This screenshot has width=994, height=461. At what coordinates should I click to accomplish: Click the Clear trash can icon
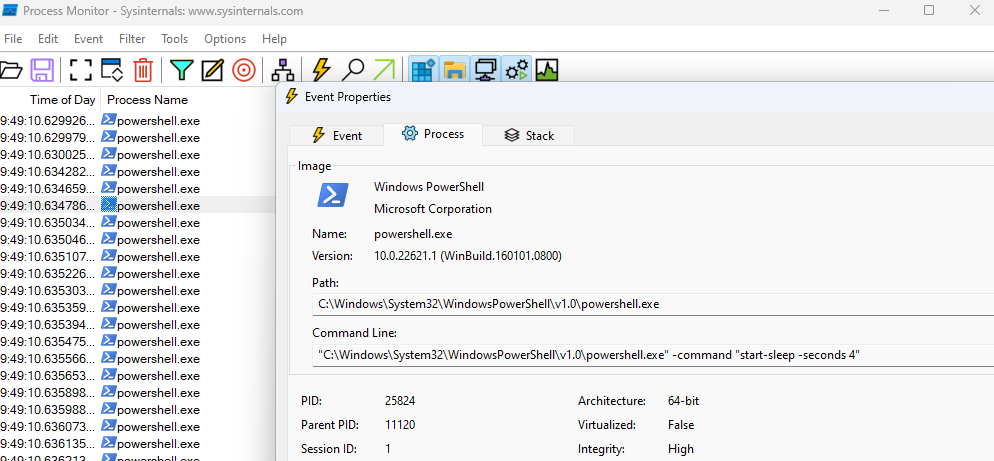tap(143, 70)
